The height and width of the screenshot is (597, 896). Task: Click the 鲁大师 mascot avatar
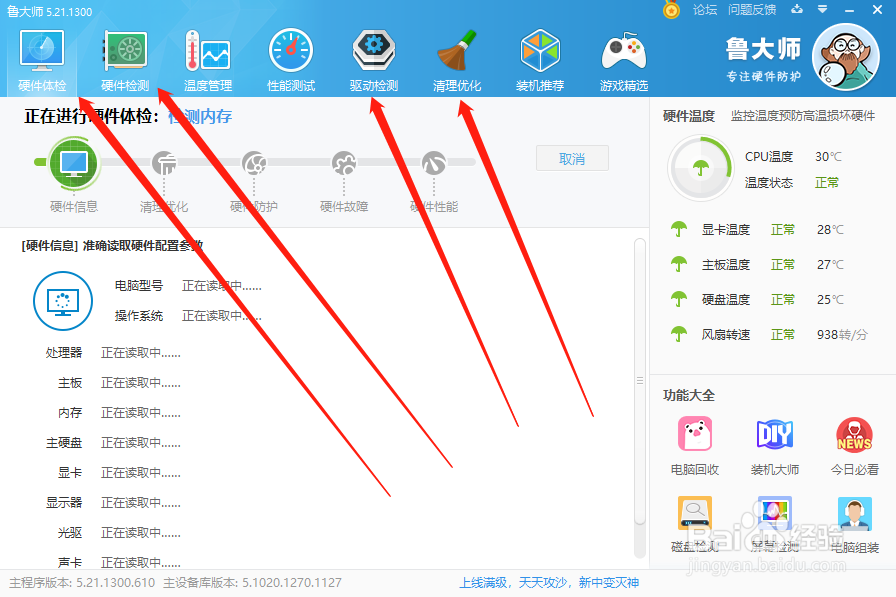tap(845, 57)
